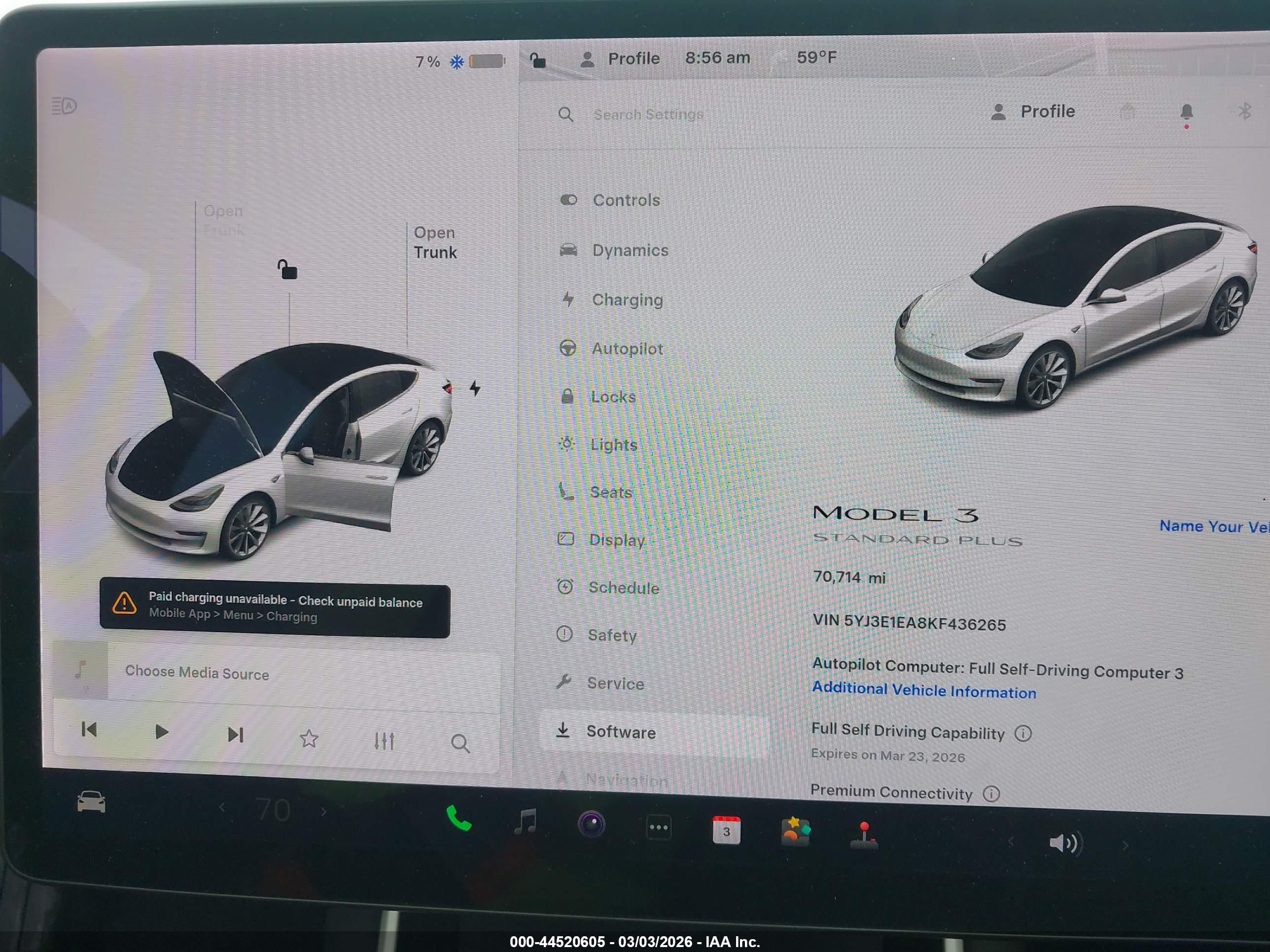Tap the Model 3 car image
Screen dimensions: 1270x952
1076,307
